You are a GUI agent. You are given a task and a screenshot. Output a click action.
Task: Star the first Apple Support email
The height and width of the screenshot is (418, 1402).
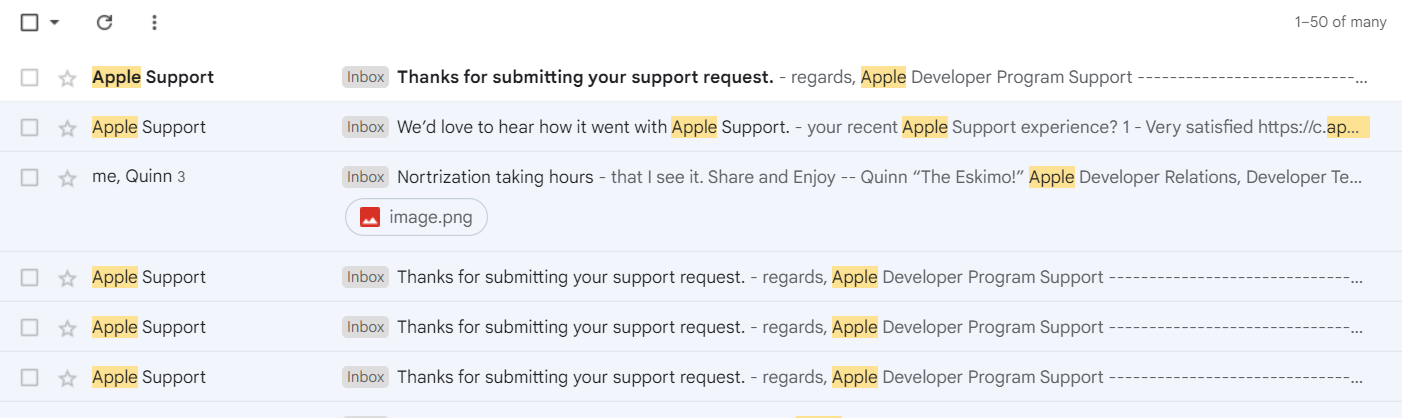67,78
